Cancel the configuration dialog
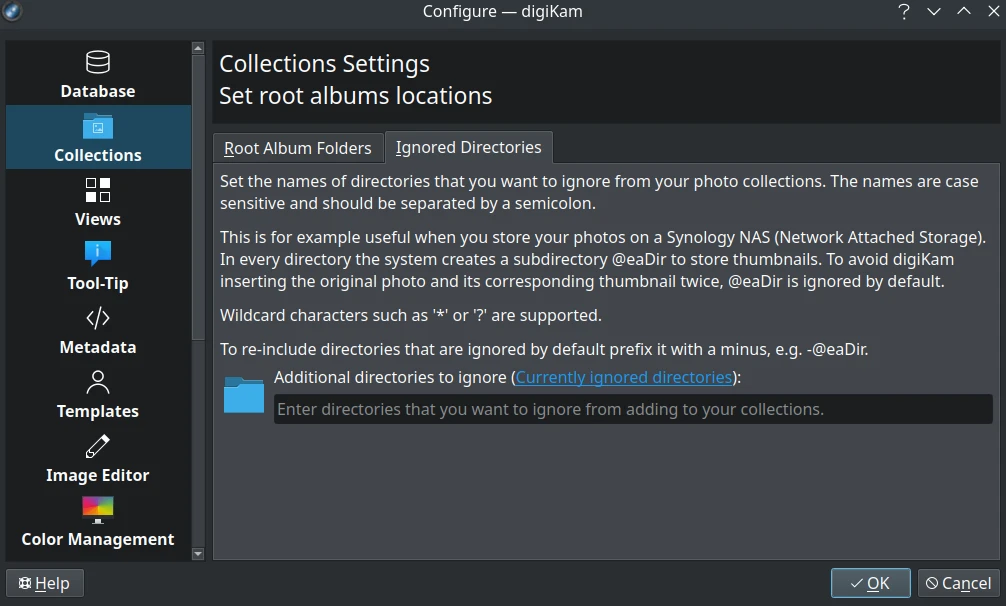 tap(958, 583)
